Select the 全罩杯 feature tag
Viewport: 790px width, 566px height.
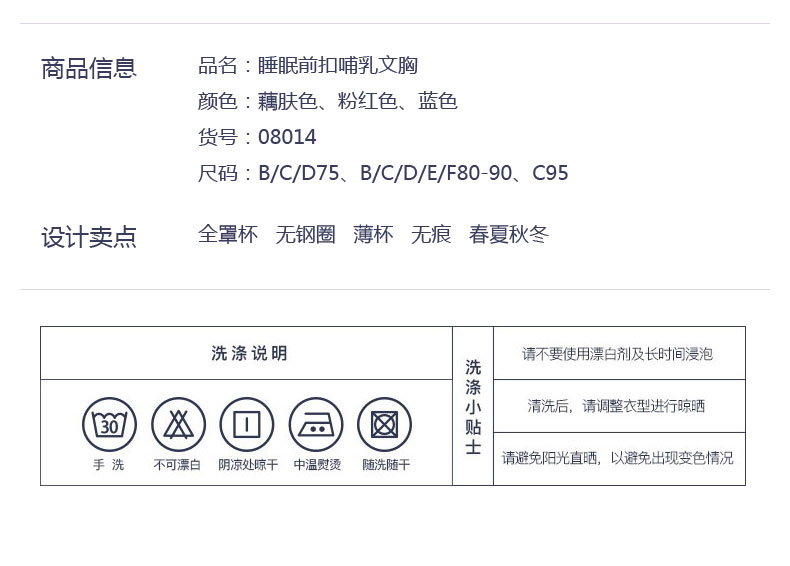pos(228,234)
